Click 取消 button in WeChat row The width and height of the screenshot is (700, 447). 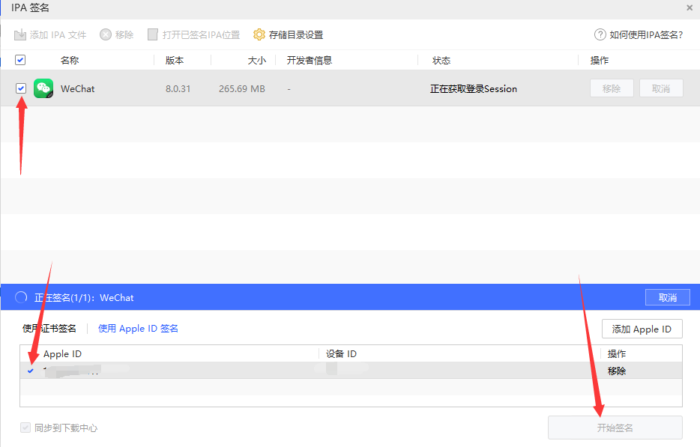point(661,88)
